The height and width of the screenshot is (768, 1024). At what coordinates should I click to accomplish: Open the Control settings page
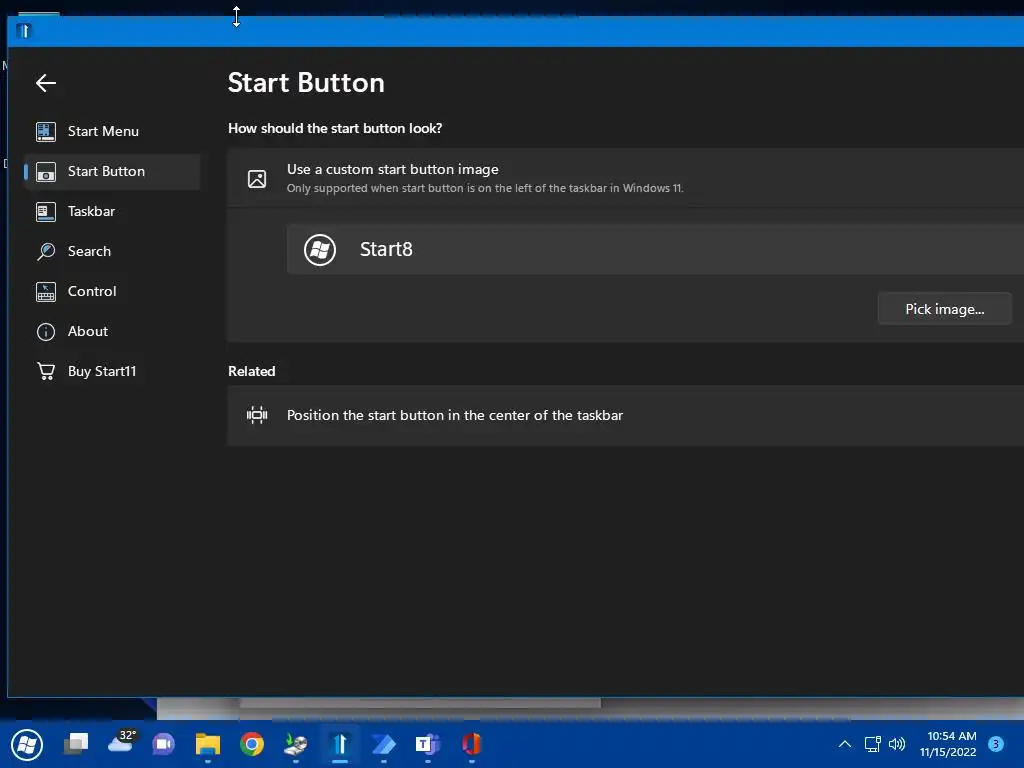(112, 291)
